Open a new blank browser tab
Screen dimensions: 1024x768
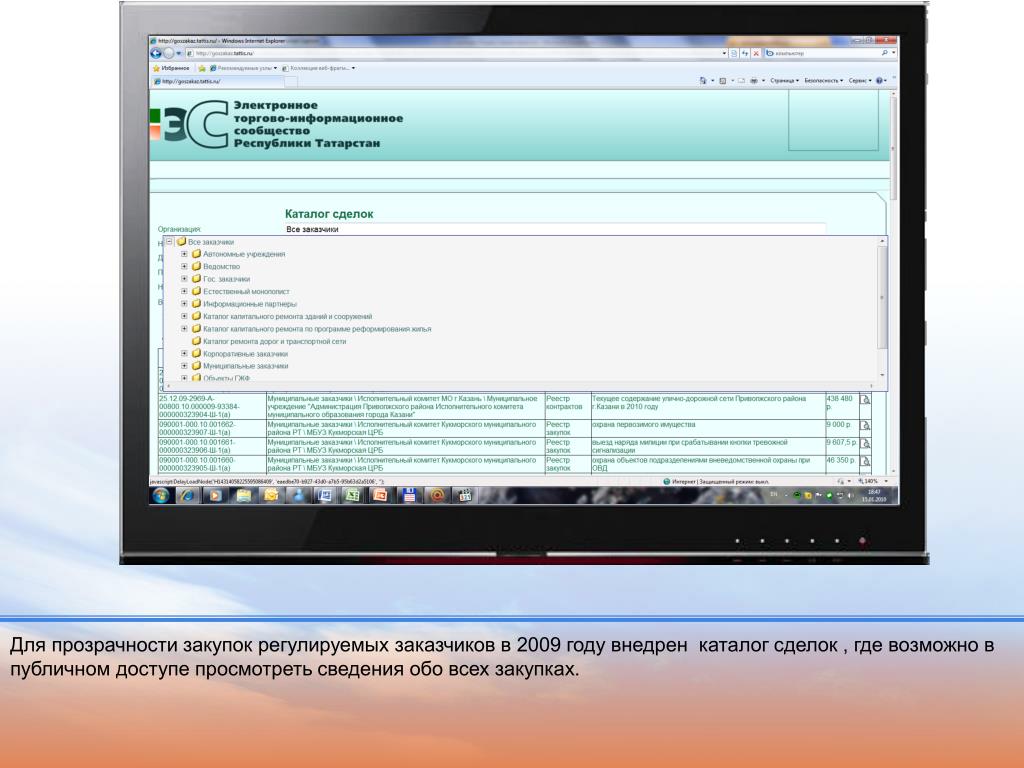[291, 82]
